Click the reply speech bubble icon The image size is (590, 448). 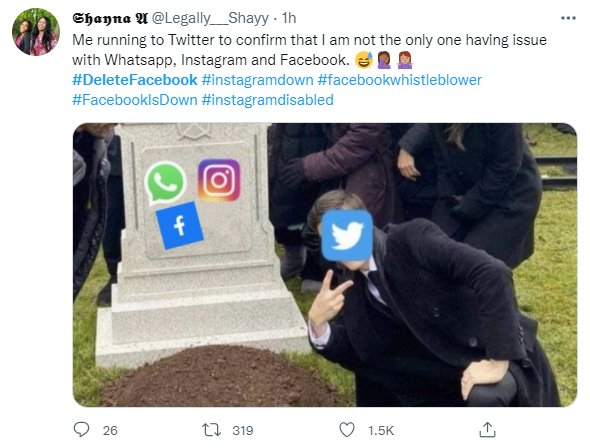pos(81,430)
